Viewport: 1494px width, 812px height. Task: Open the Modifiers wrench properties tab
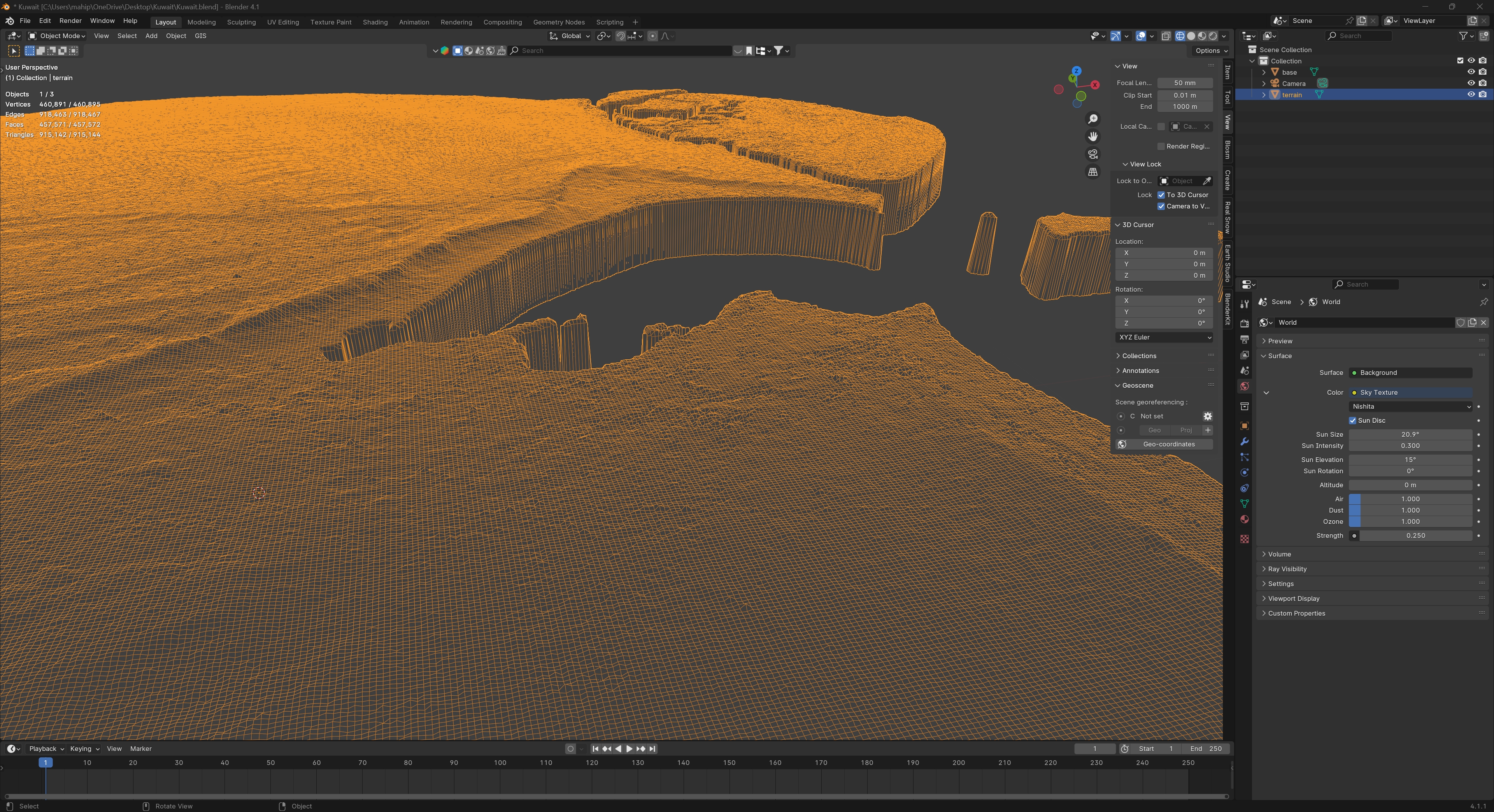pos(1244,442)
